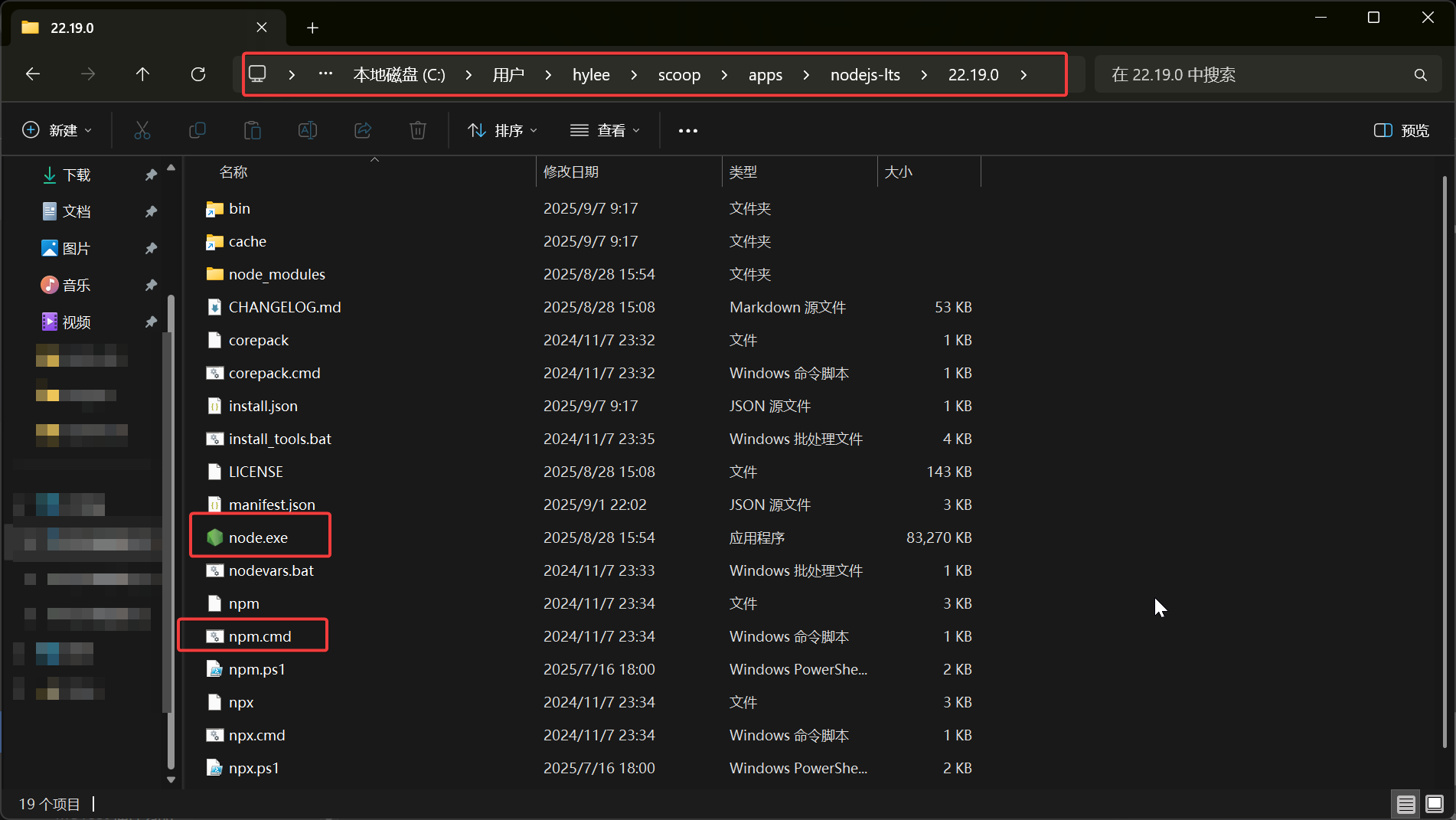The image size is (1456, 820).
Task: Sort files by 修改日期 column header
Action: (x=571, y=172)
